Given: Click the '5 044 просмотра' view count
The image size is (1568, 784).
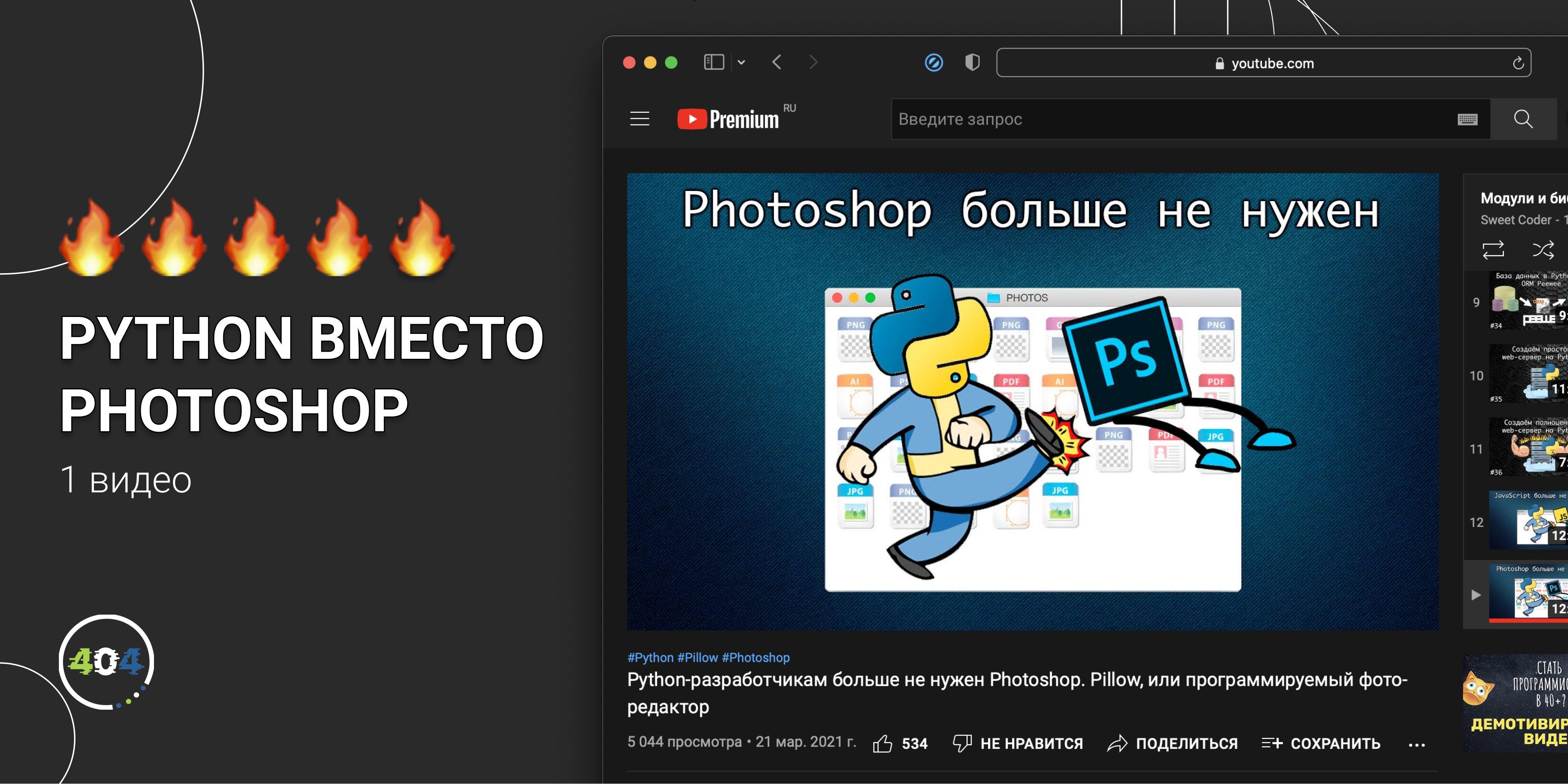Looking at the screenshot, I should (684, 742).
